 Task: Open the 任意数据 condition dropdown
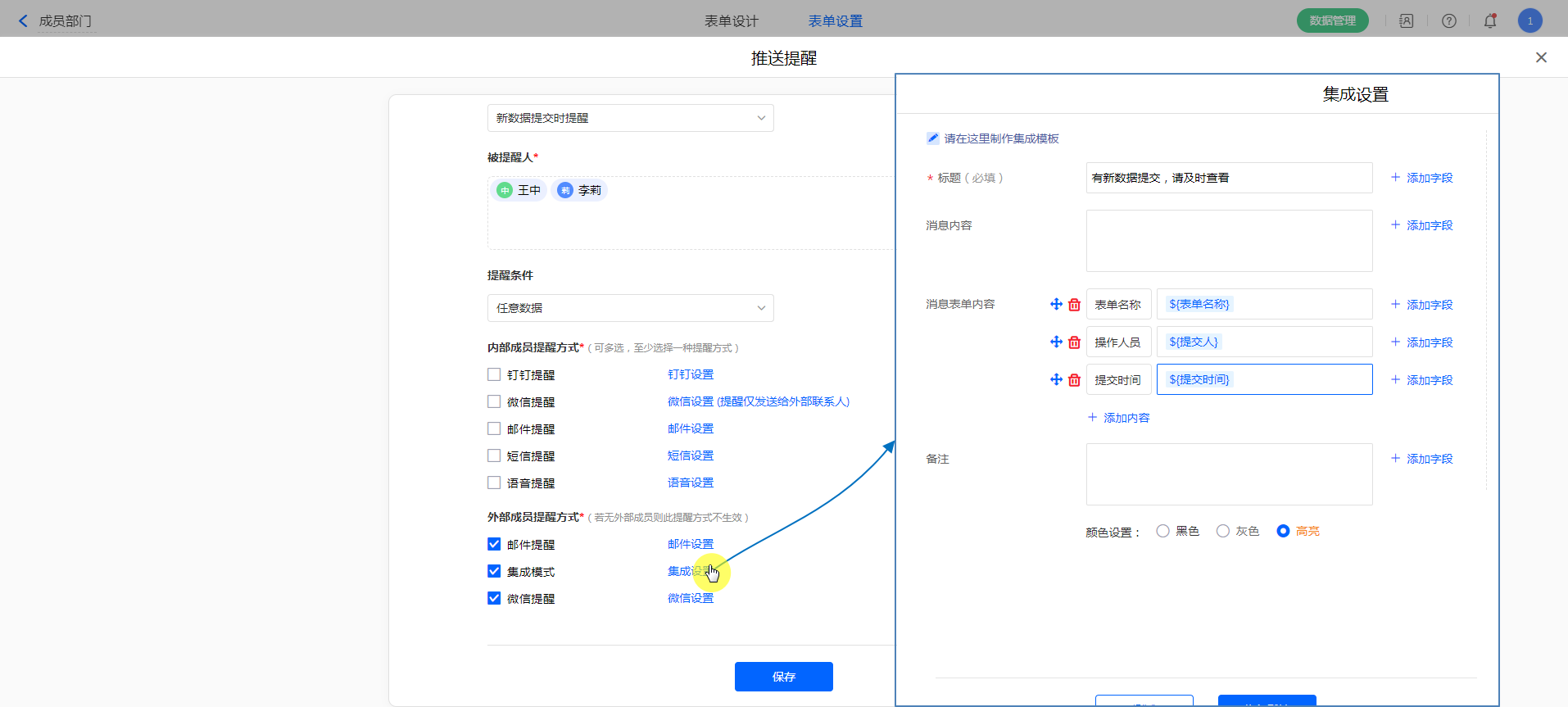[630, 308]
